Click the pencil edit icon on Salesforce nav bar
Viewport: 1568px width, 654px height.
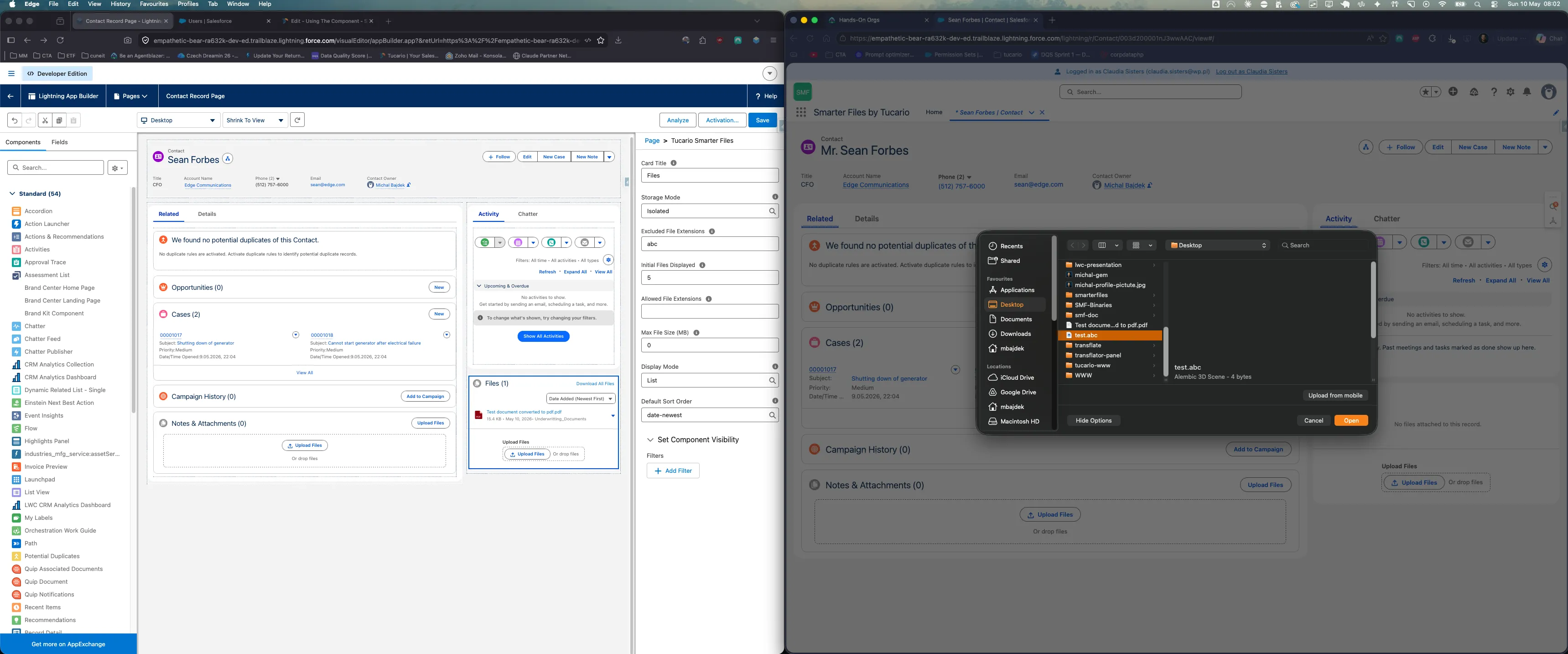1556,113
